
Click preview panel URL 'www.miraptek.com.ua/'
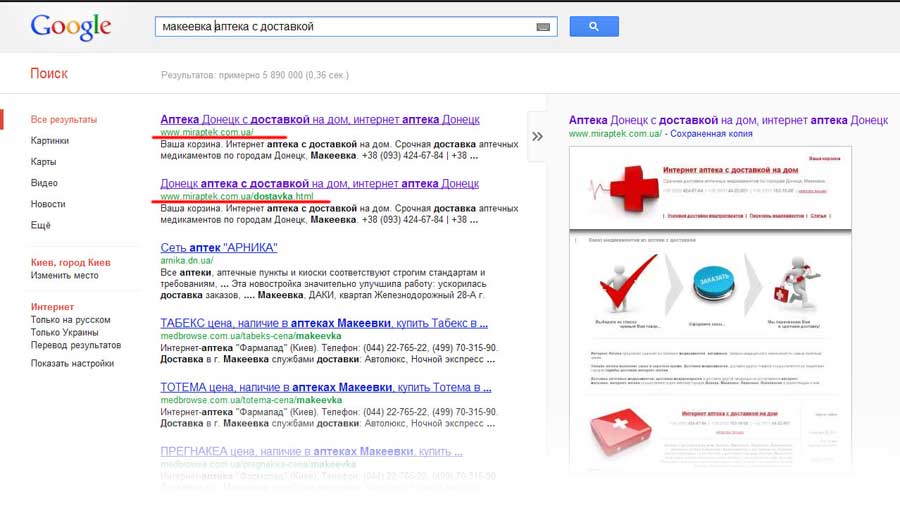point(615,134)
